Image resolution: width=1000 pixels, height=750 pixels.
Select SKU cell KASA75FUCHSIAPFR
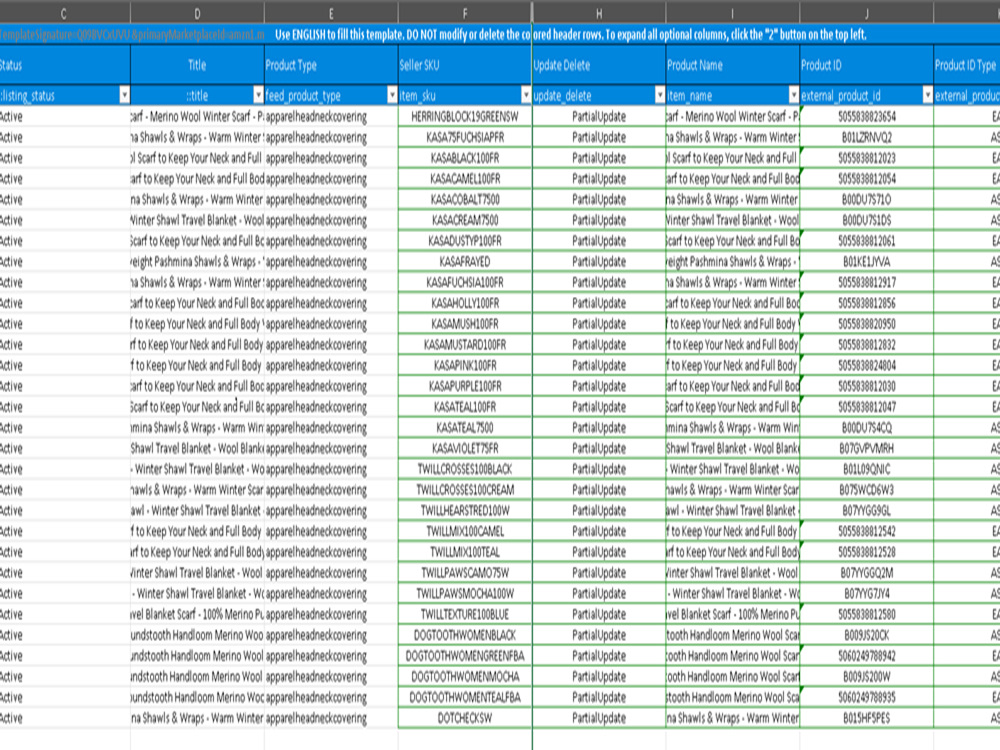[465, 137]
